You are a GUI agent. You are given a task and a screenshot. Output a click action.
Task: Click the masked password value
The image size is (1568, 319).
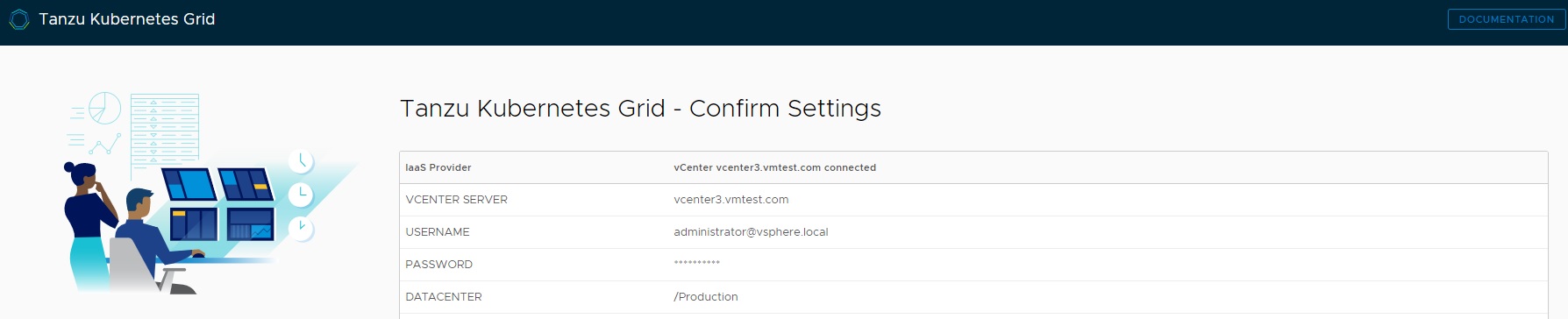point(696,263)
